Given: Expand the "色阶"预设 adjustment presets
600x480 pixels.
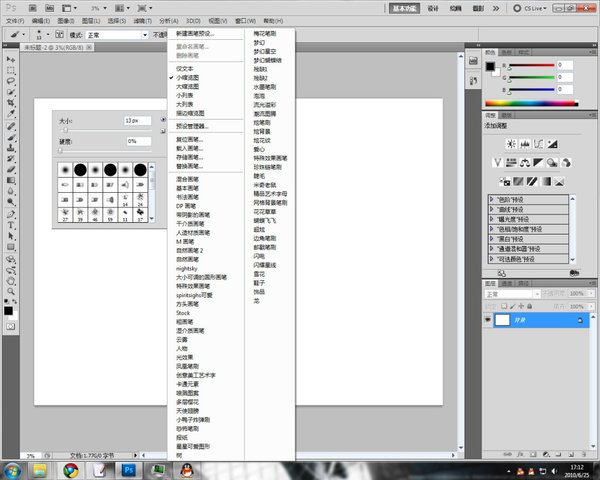Looking at the screenshot, I should point(492,198).
